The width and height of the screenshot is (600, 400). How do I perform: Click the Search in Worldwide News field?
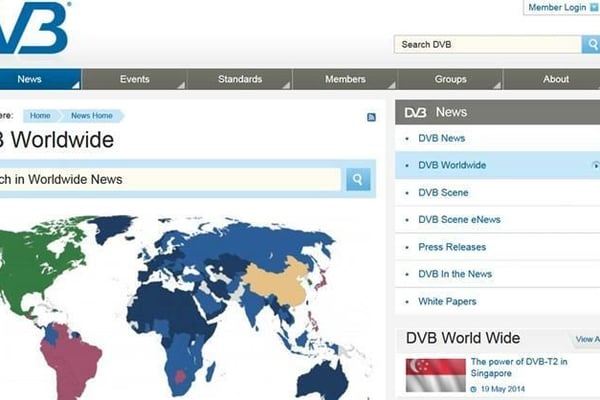click(x=170, y=179)
